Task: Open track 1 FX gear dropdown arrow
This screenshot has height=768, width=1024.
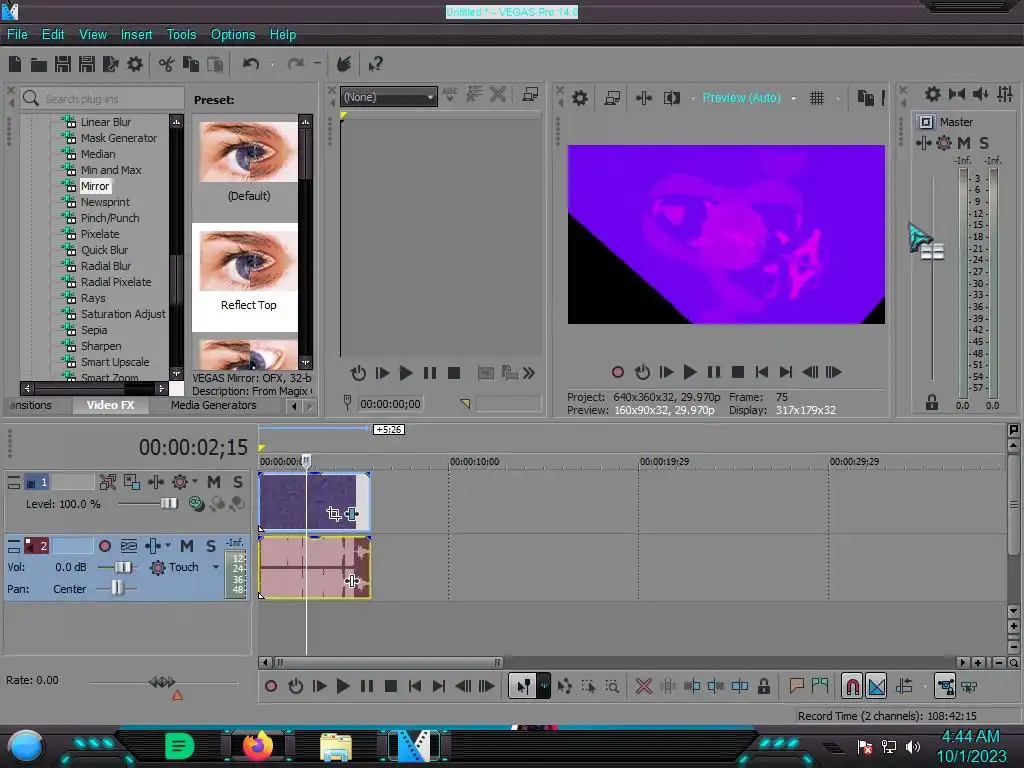Action: point(195,481)
